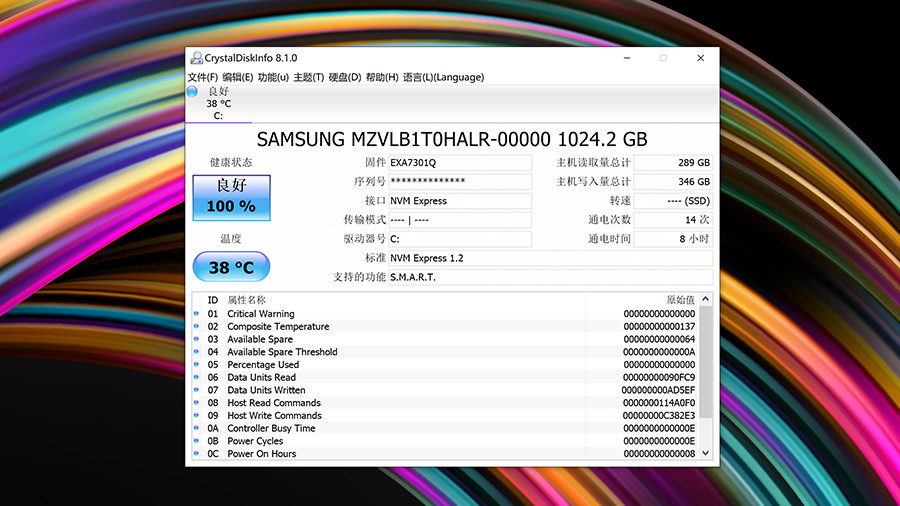Open the 硬盘(D) menu
Screen dimensions: 900x506
(x=345, y=77)
